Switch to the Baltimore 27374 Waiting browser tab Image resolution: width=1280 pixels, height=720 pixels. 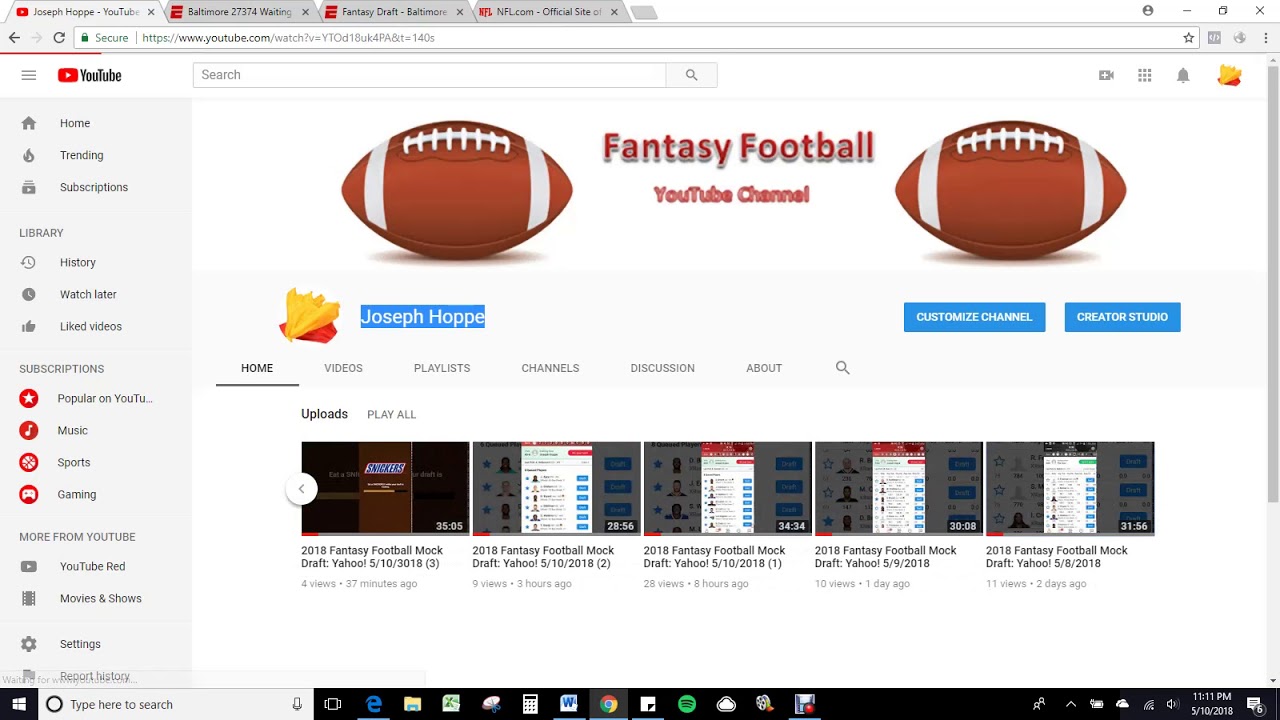tap(238, 12)
